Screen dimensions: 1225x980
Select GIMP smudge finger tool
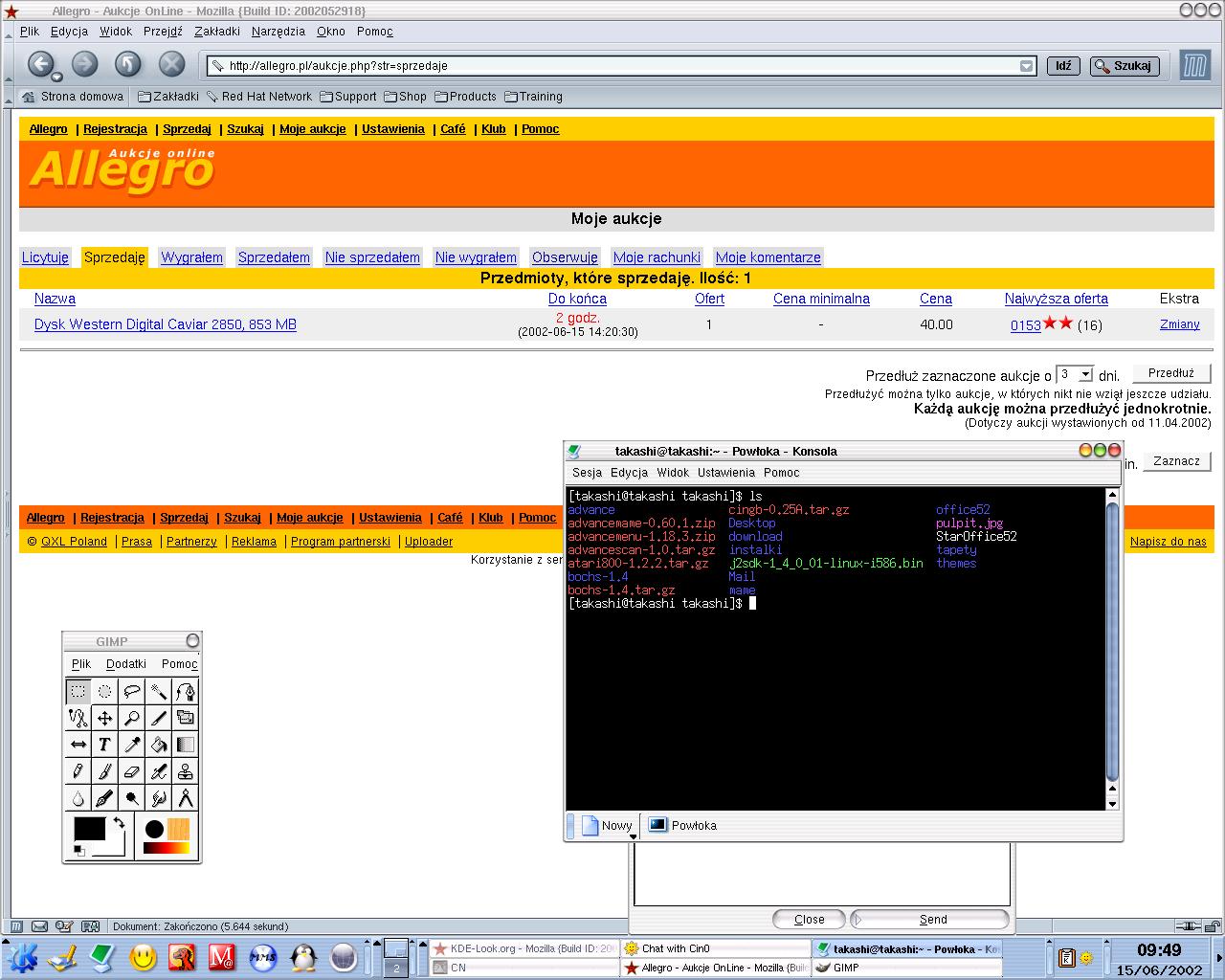point(159,798)
